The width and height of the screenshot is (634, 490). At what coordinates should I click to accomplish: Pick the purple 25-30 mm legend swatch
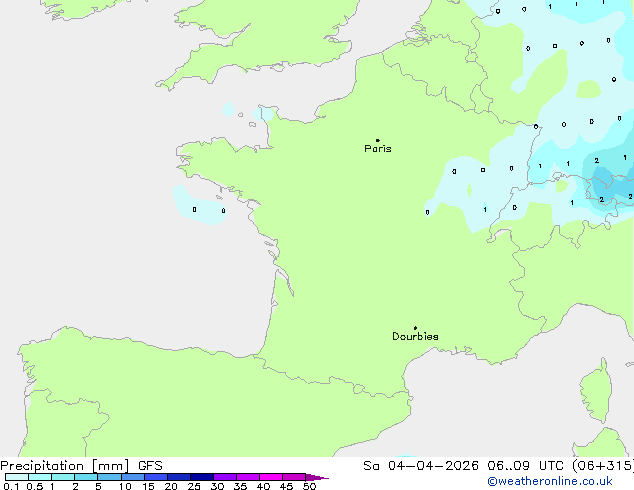coord(203,477)
